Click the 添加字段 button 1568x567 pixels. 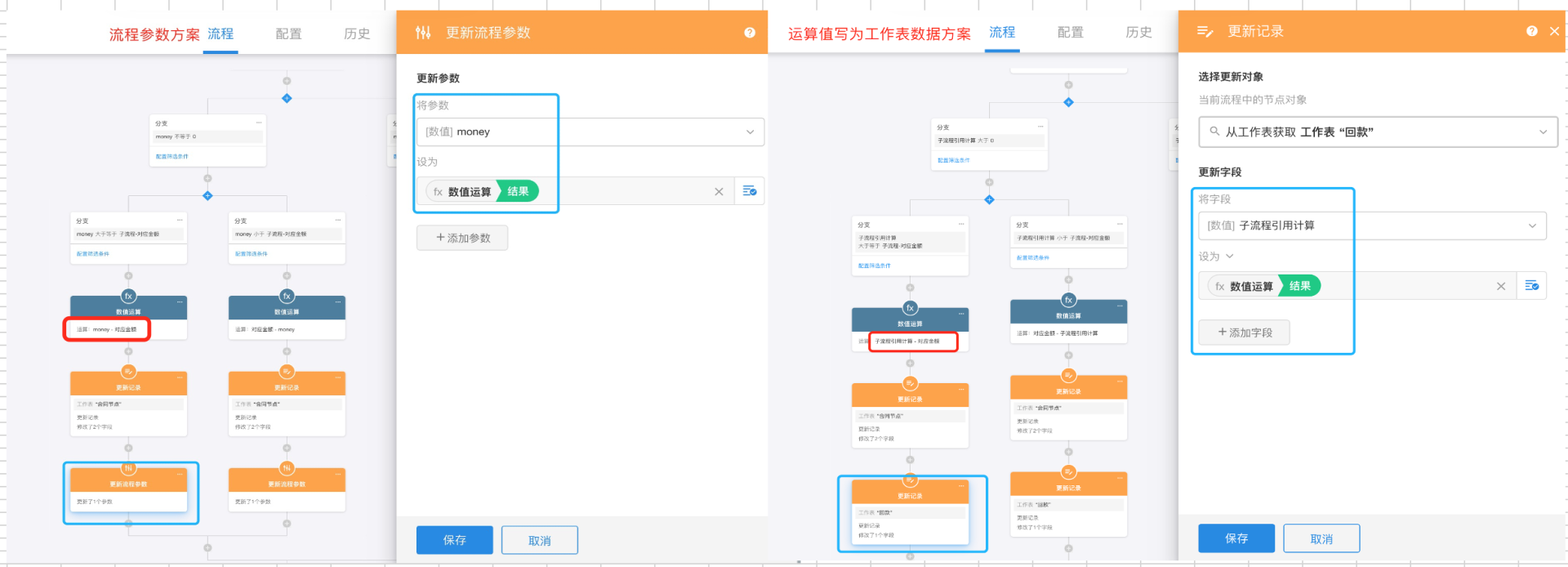pyautogui.click(x=1244, y=333)
